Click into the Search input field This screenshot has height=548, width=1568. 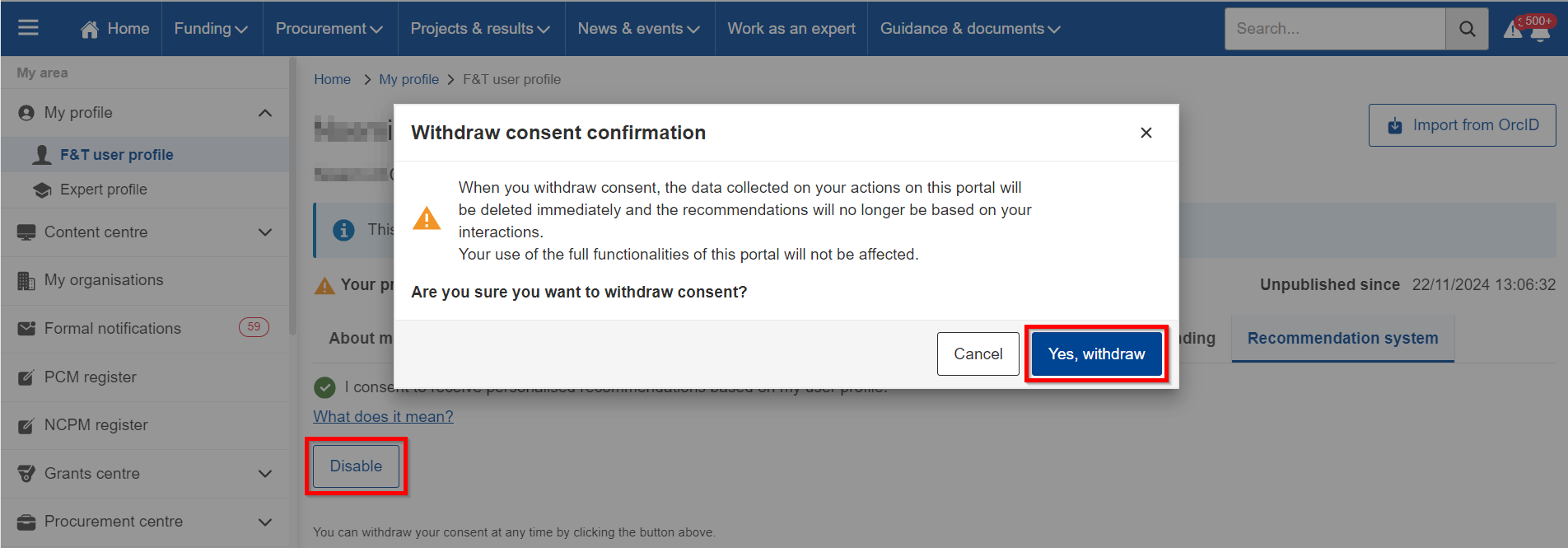click(1335, 29)
